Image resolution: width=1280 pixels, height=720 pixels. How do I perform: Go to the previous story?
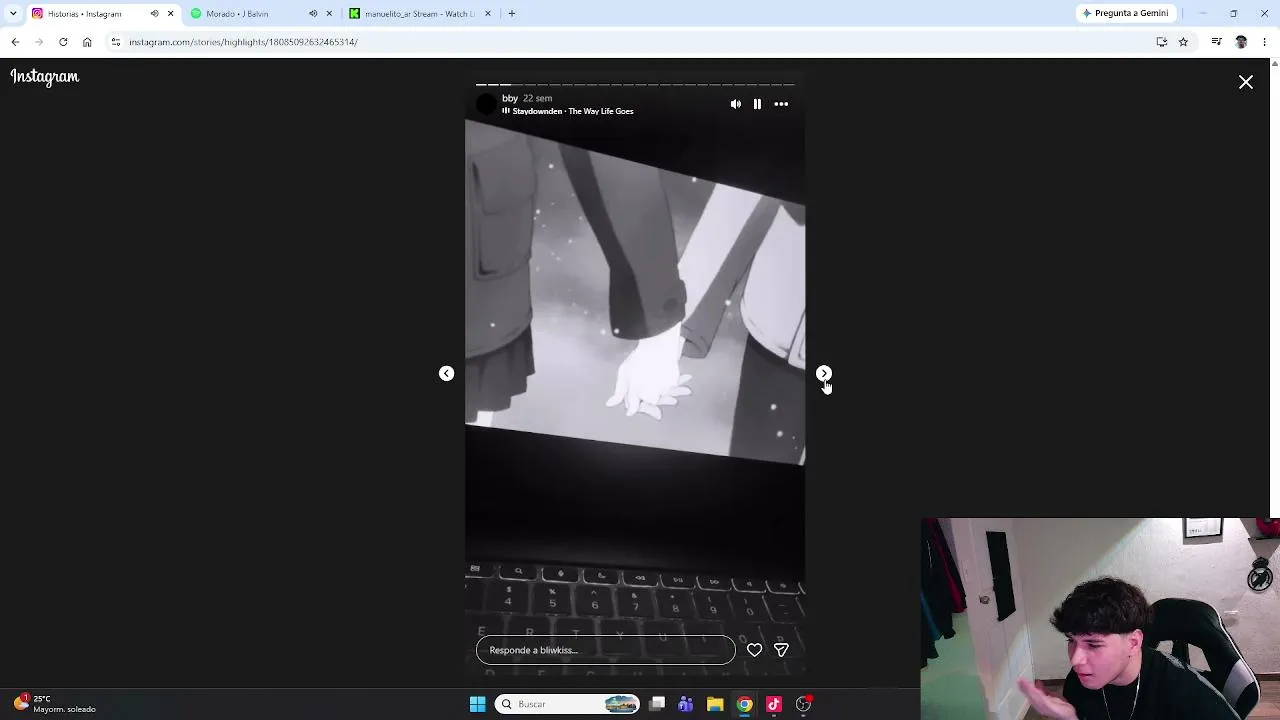click(446, 373)
